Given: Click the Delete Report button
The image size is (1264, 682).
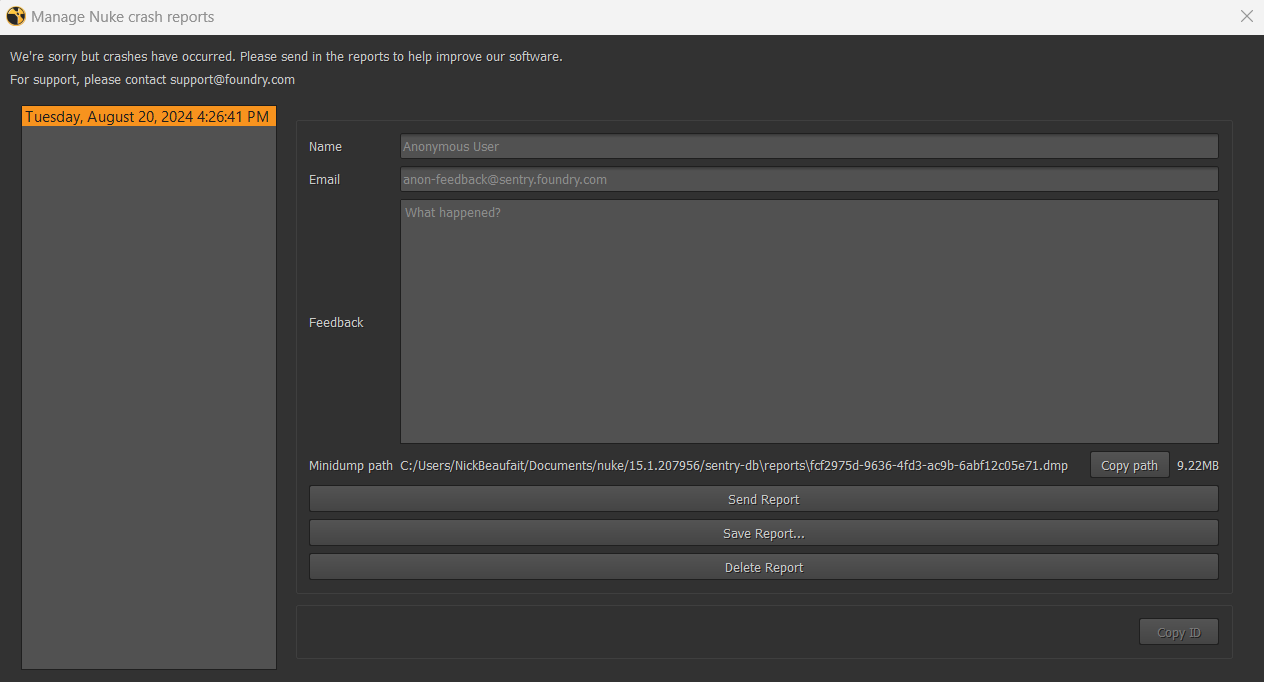Looking at the screenshot, I should click(763, 567).
